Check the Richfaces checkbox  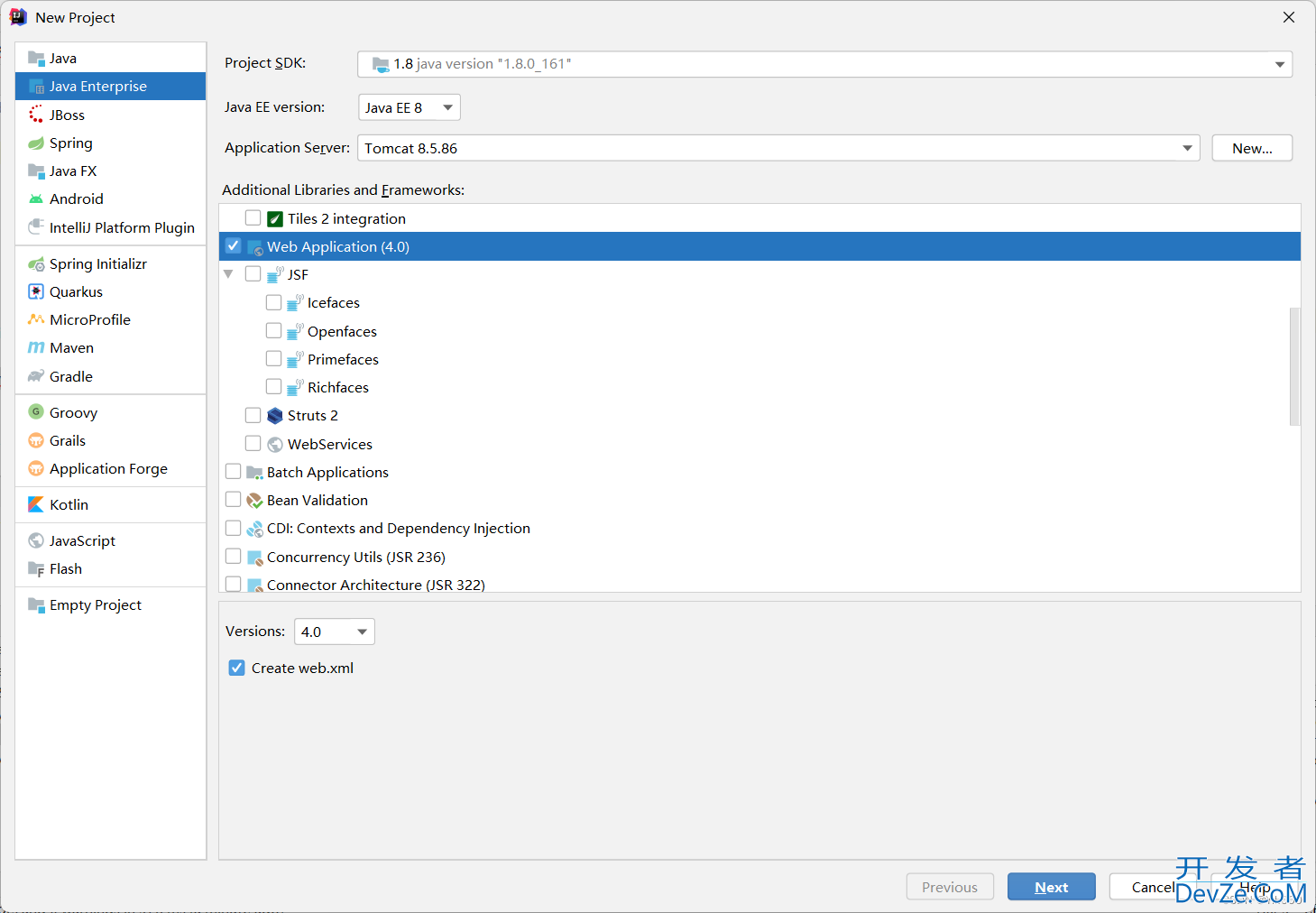point(274,386)
